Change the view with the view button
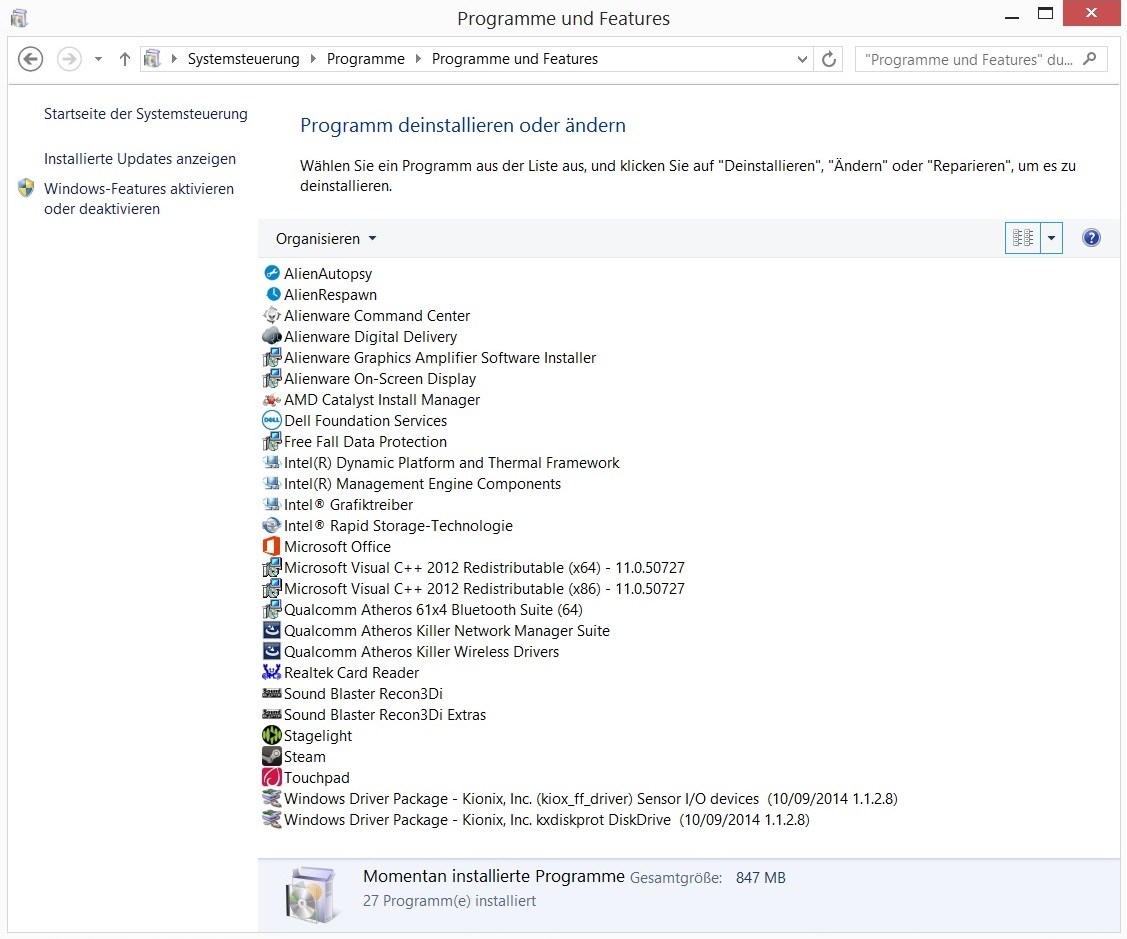Image resolution: width=1127 pixels, height=939 pixels. (x=1023, y=238)
